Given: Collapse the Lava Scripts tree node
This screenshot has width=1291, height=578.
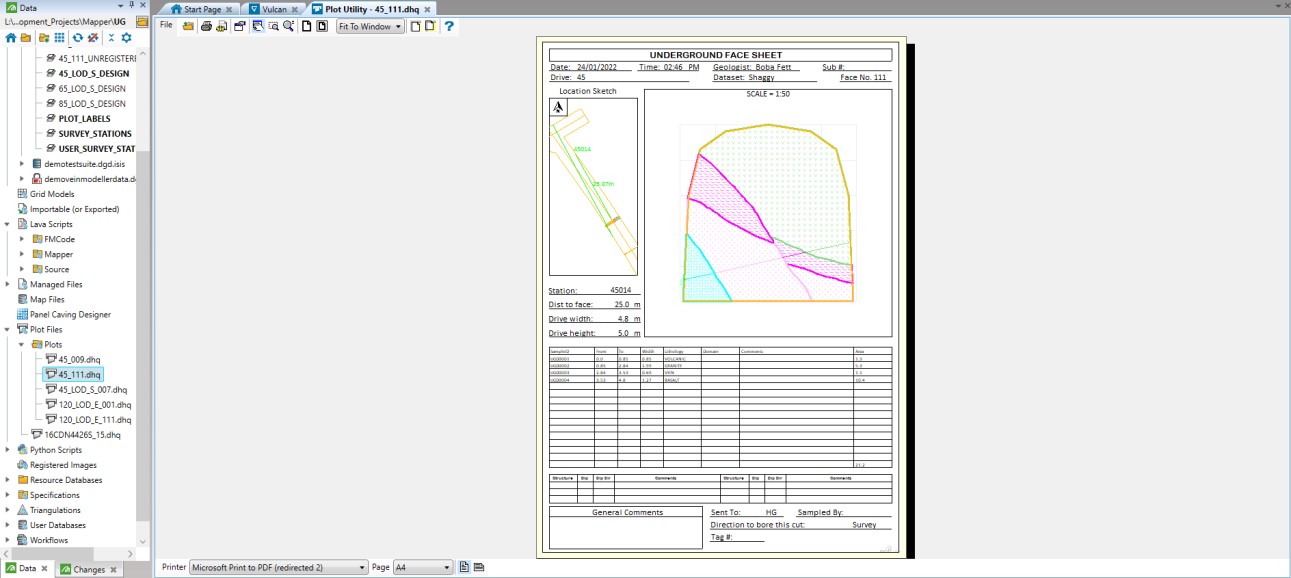Looking at the screenshot, I should (x=8, y=224).
